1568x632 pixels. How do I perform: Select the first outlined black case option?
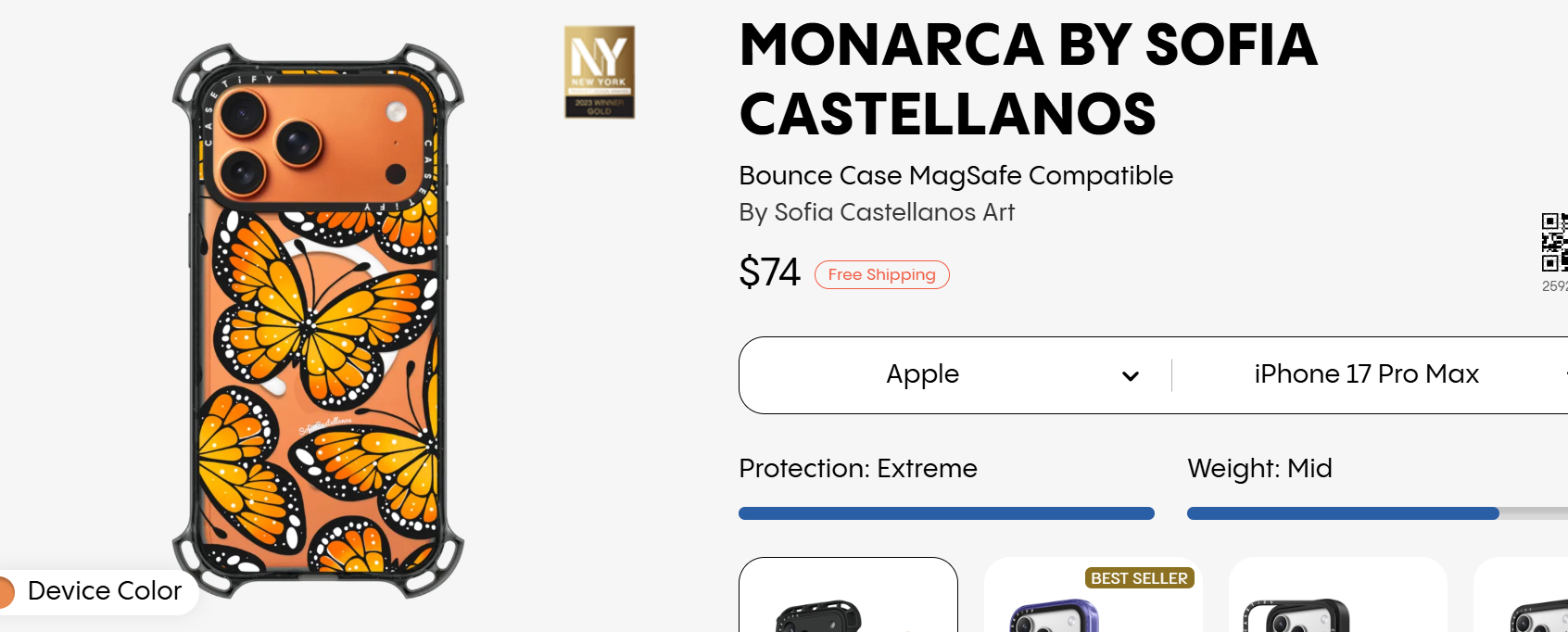pos(848,596)
